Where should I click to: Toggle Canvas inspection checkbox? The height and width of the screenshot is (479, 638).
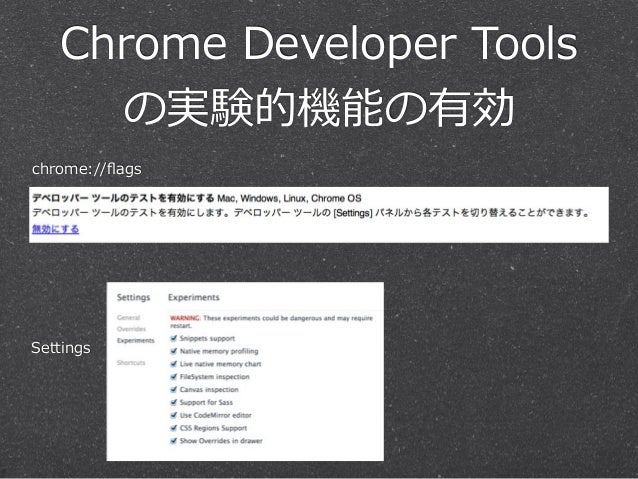click(x=174, y=389)
